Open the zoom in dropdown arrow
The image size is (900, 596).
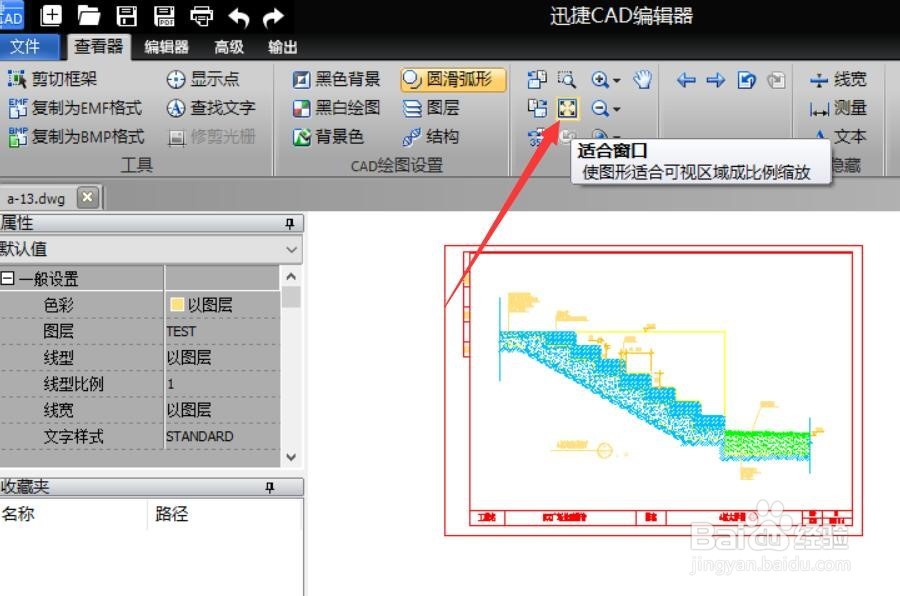[617, 80]
